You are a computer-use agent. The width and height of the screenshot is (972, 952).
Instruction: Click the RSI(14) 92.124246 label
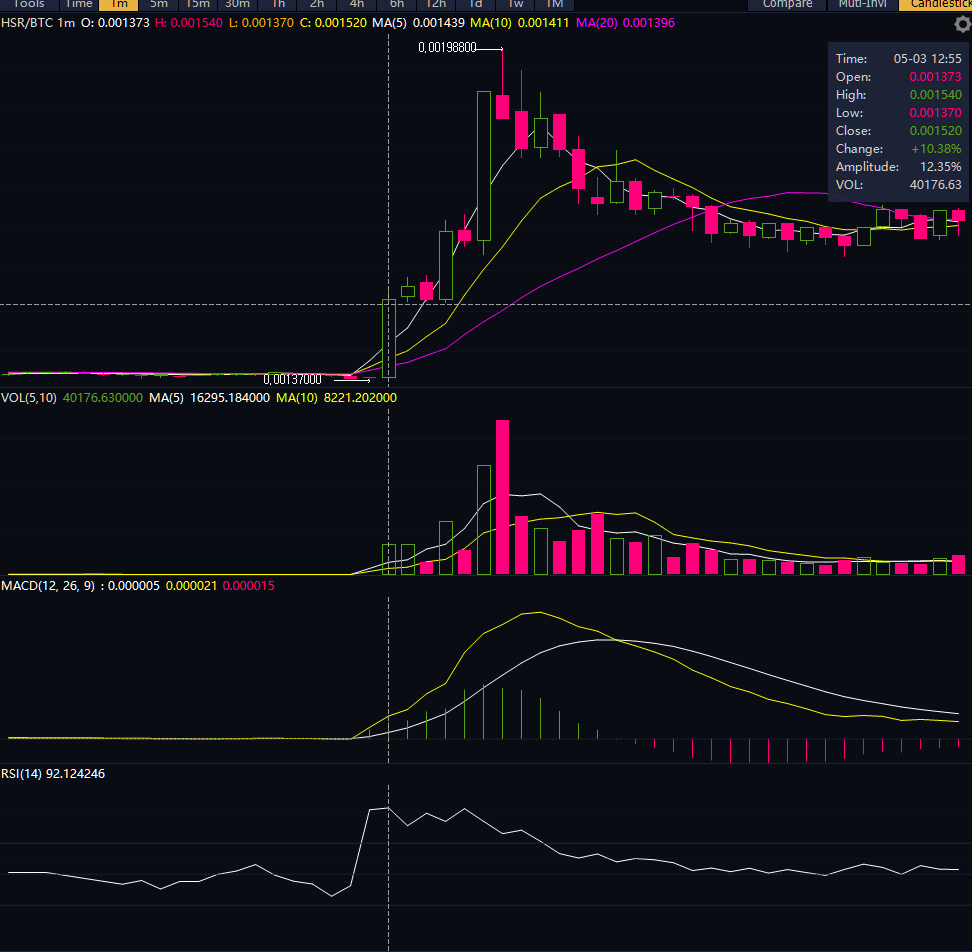[x=53, y=774]
